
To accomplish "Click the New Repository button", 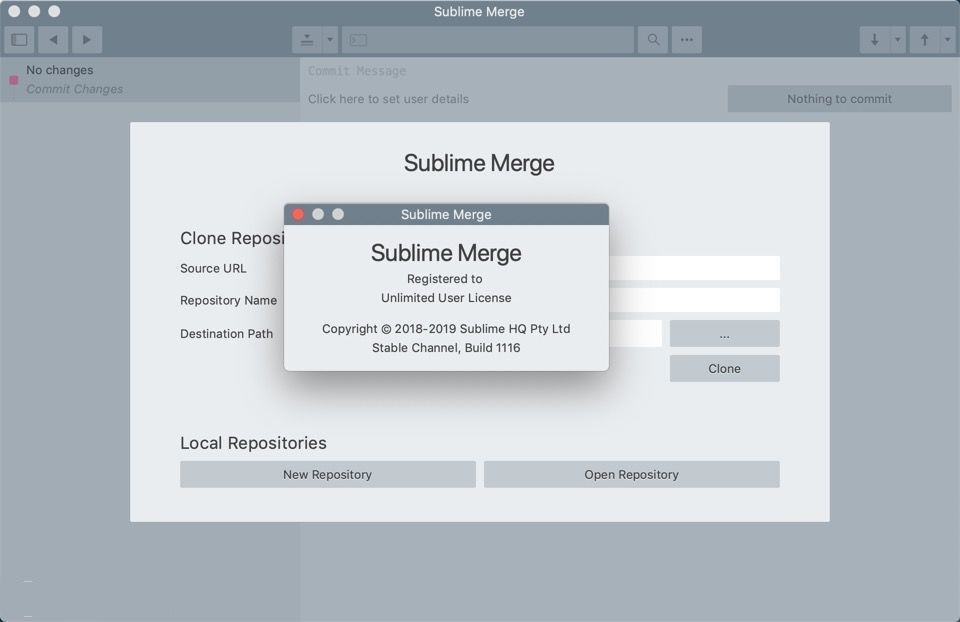I will coord(327,474).
